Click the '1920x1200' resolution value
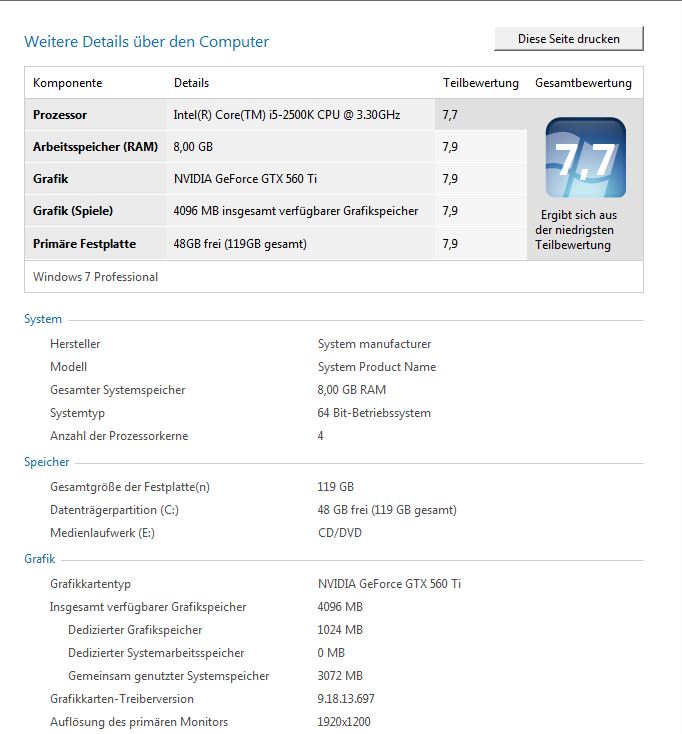This screenshot has width=682, height=734. 344,722
